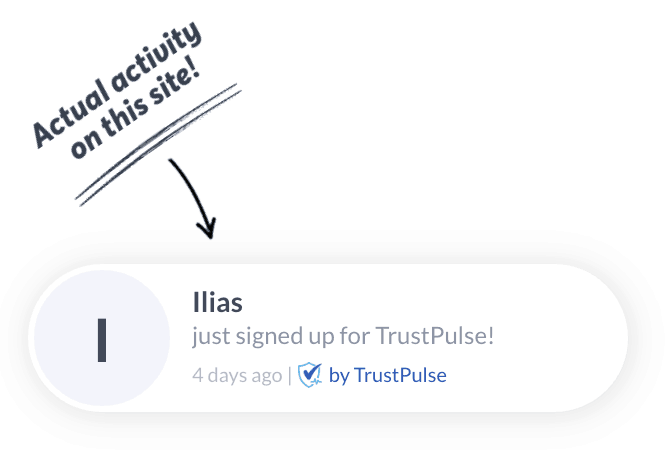Click the vertical bar separator after timestamp

click(x=290, y=375)
